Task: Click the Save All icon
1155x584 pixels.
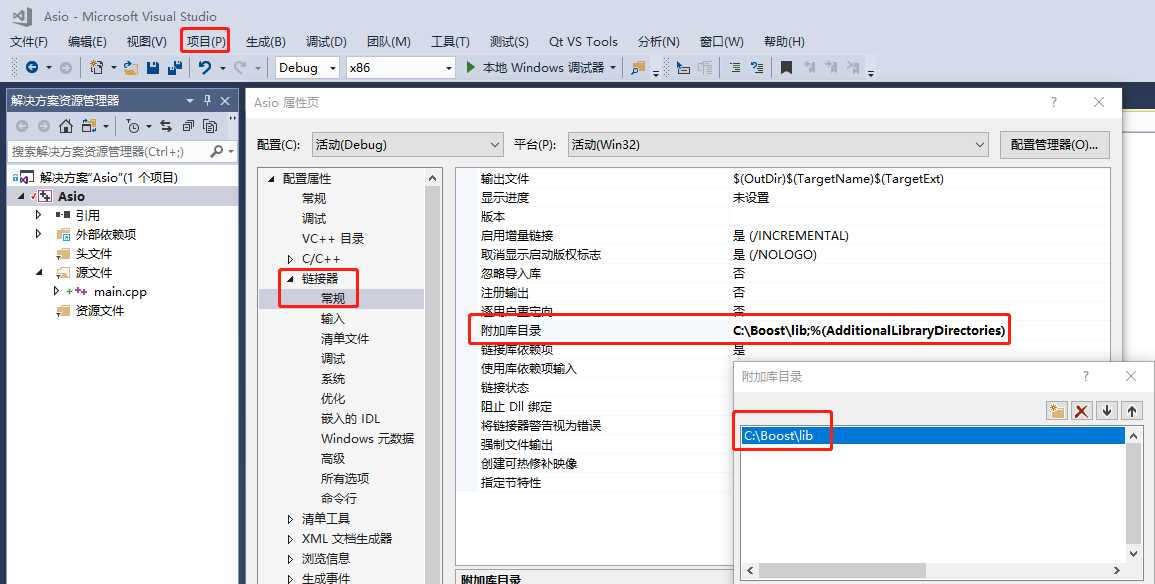Action: [x=175, y=68]
